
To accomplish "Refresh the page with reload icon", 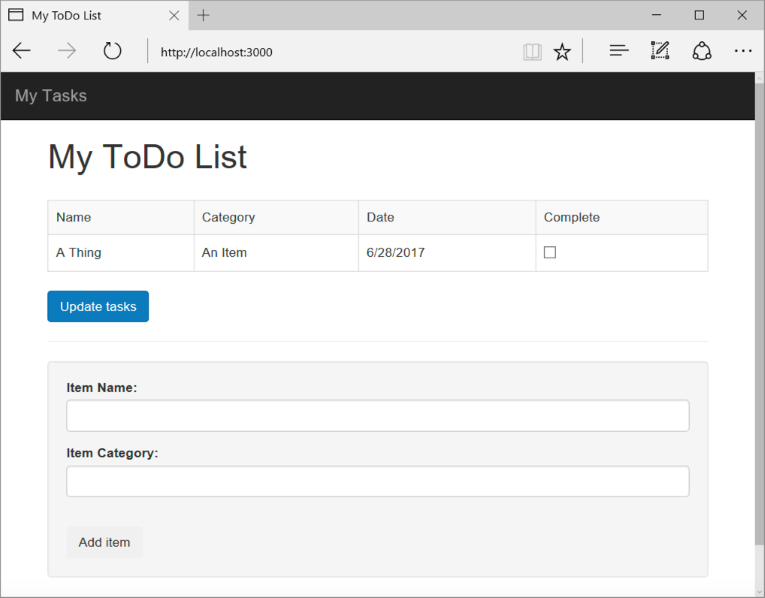I will (112, 51).
